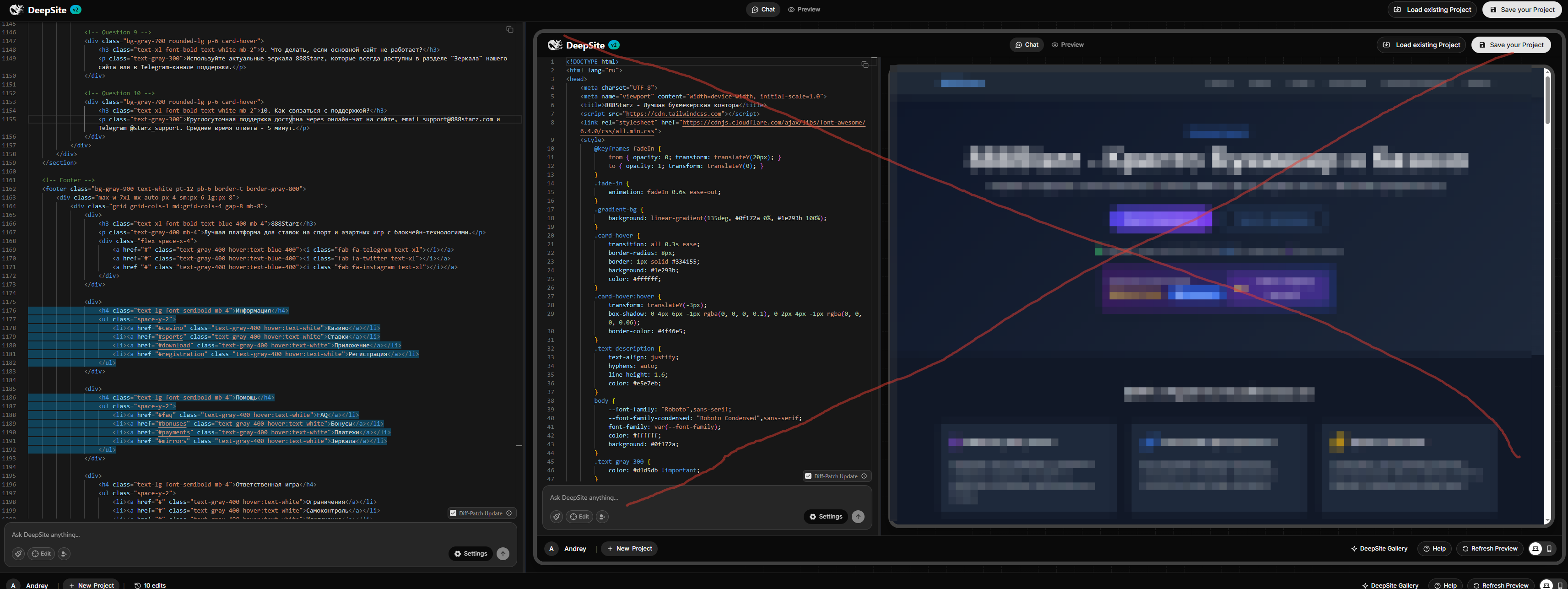Click 'fa-telegram' icon line 1169
1568x589 pixels.
click(x=283, y=249)
